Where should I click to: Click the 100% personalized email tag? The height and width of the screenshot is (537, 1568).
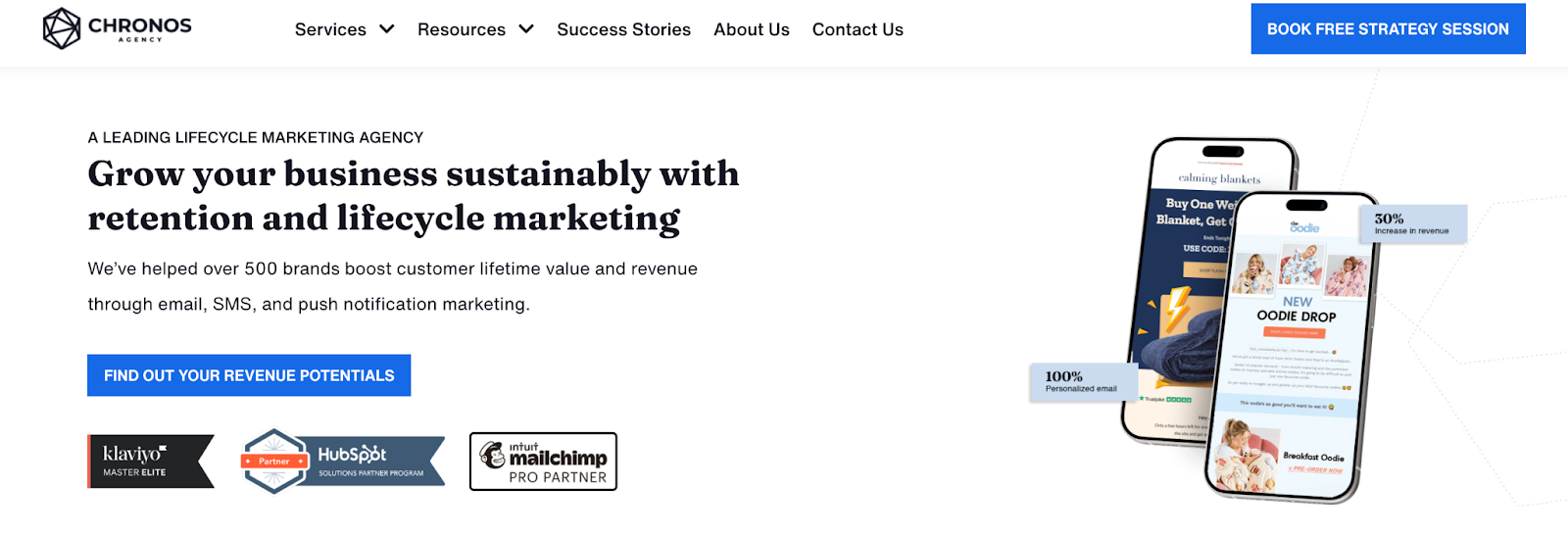(1082, 381)
